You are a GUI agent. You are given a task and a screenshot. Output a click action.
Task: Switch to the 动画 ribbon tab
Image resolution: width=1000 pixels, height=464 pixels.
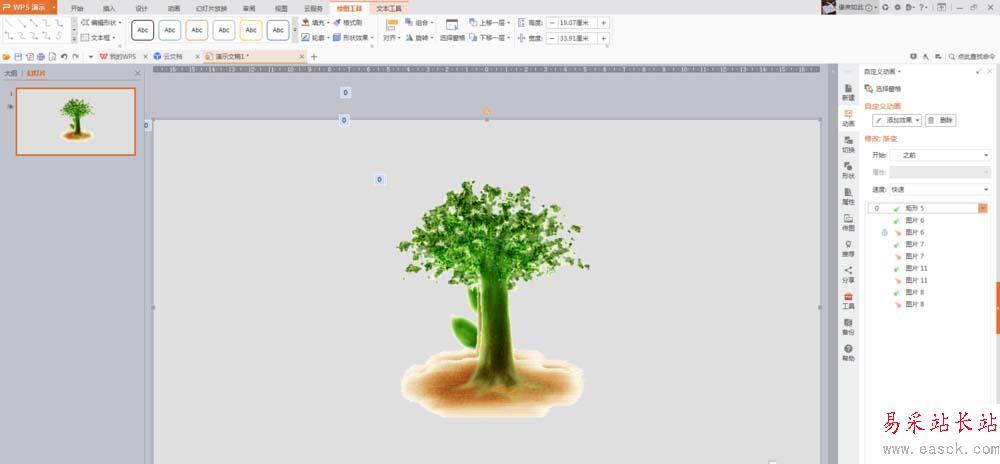[x=174, y=8]
